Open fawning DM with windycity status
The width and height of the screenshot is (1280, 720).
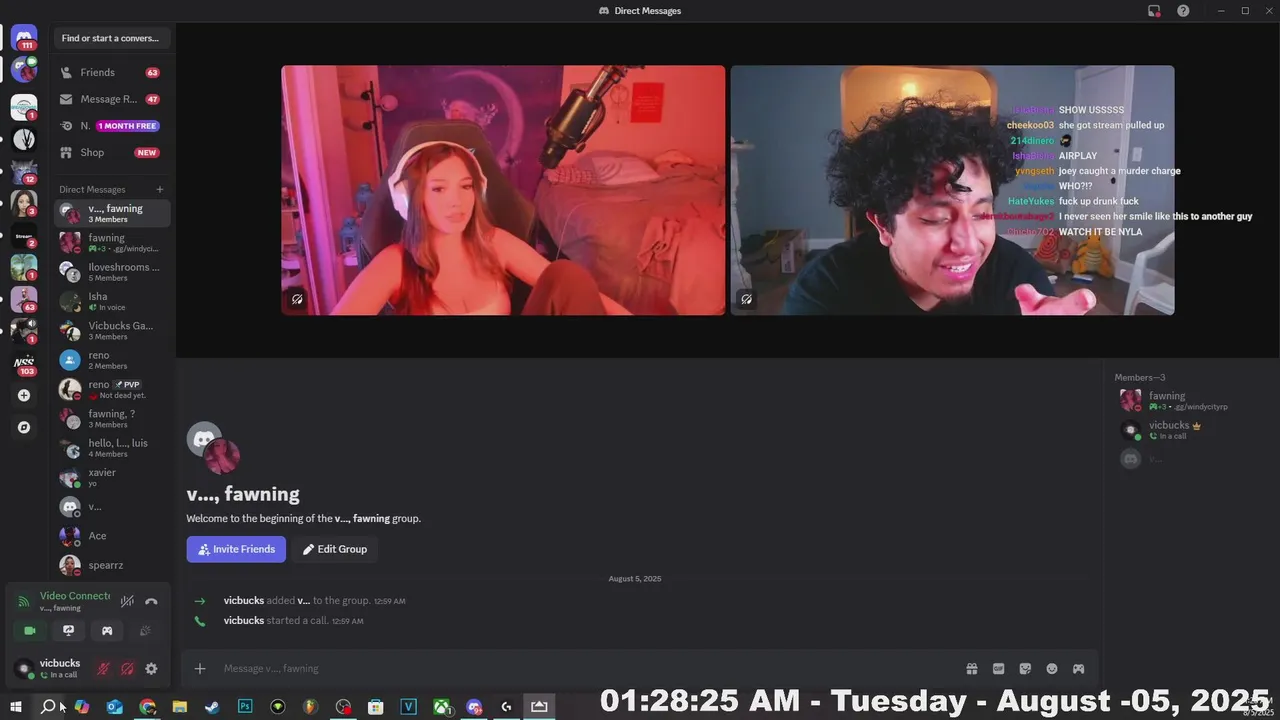point(112,243)
